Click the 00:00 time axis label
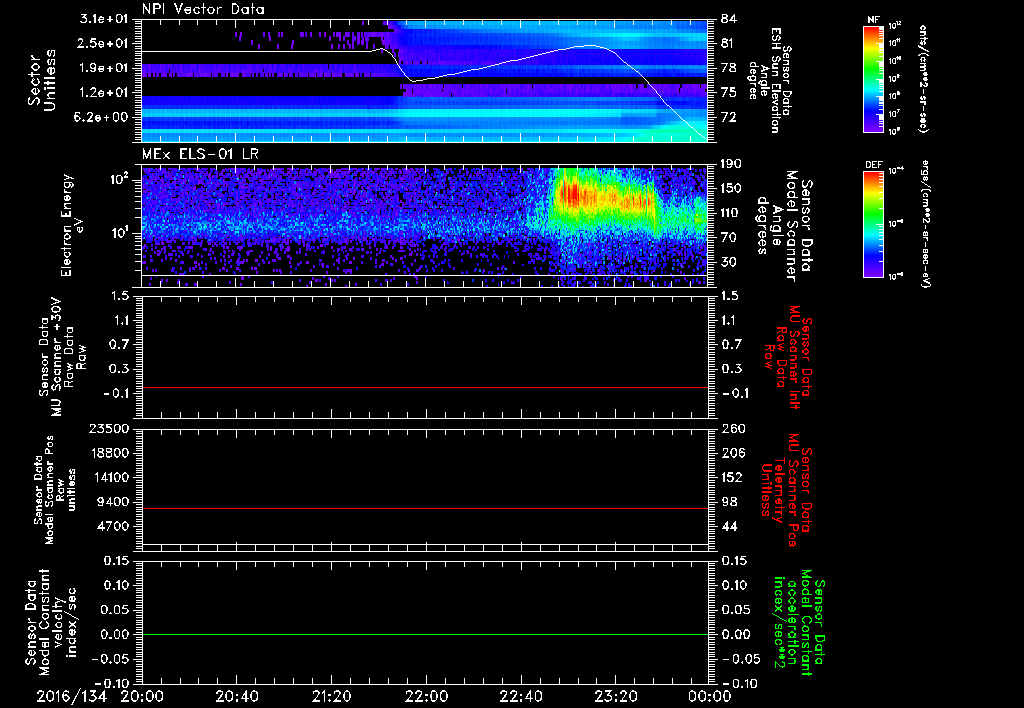Viewport: 1024px width, 708px height. coord(710,696)
